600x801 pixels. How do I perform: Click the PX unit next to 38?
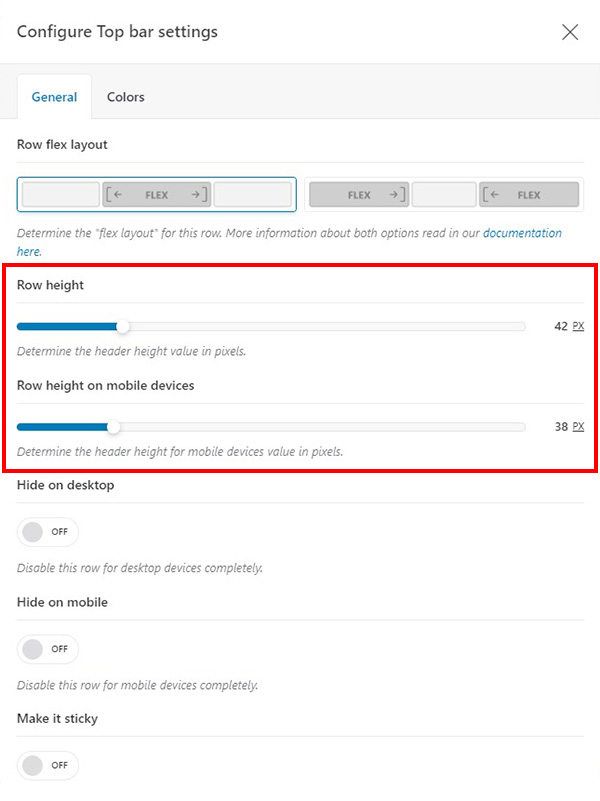[x=578, y=426]
